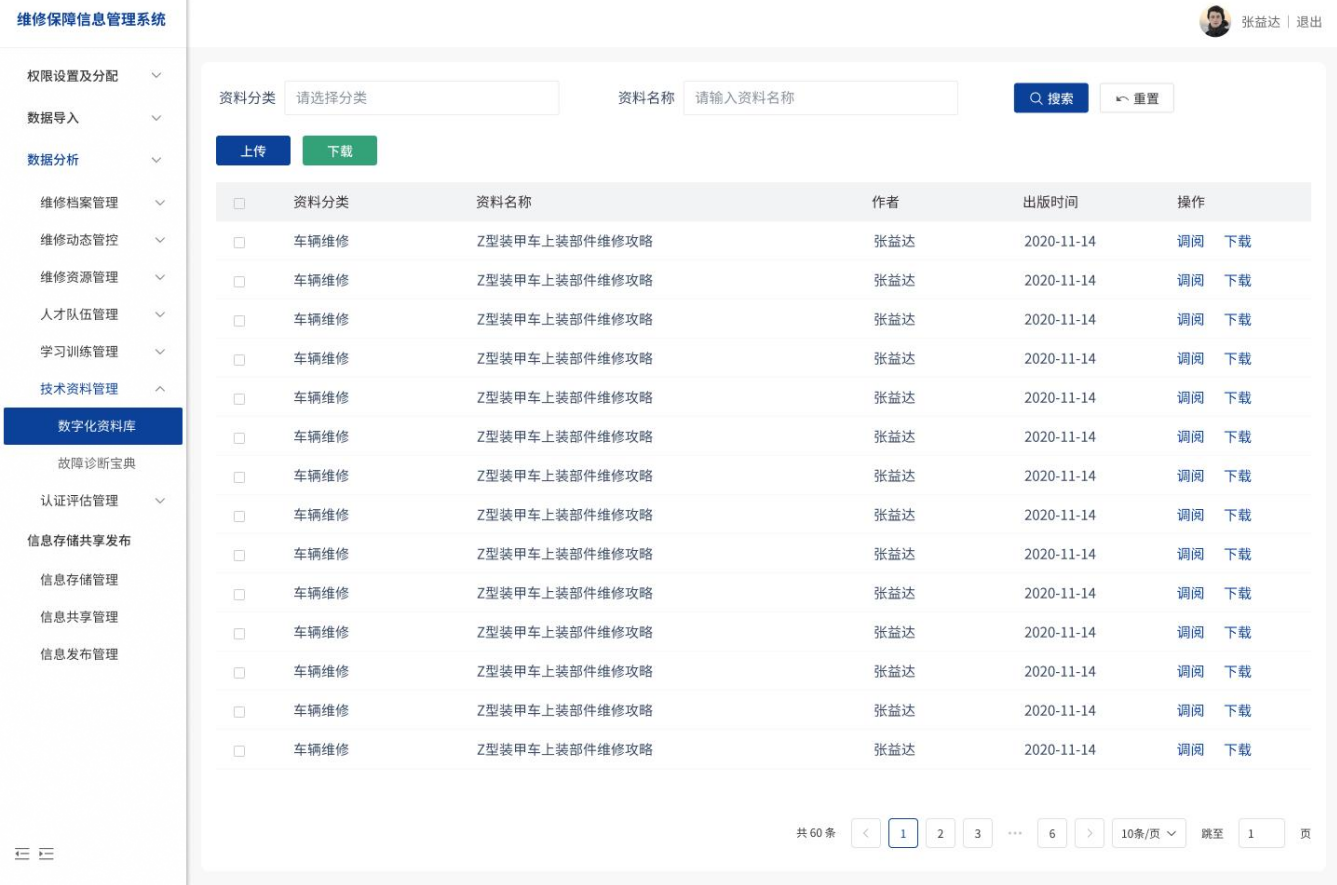Click 调阅 in the last table row

pyautogui.click(x=1190, y=749)
